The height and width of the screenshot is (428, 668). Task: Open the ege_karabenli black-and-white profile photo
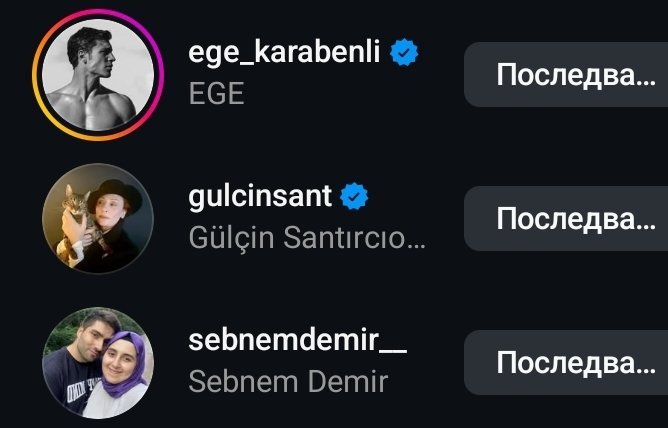coord(98,75)
